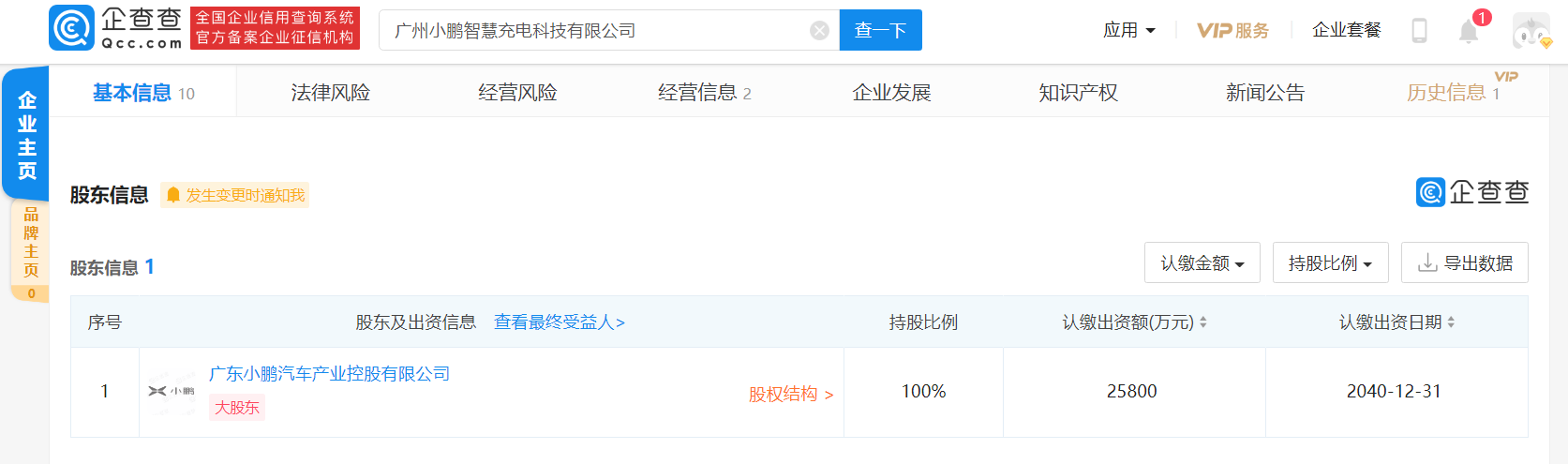Open 持股比例 filter dropdown
The height and width of the screenshot is (464, 1568).
[x=1331, y=263]
